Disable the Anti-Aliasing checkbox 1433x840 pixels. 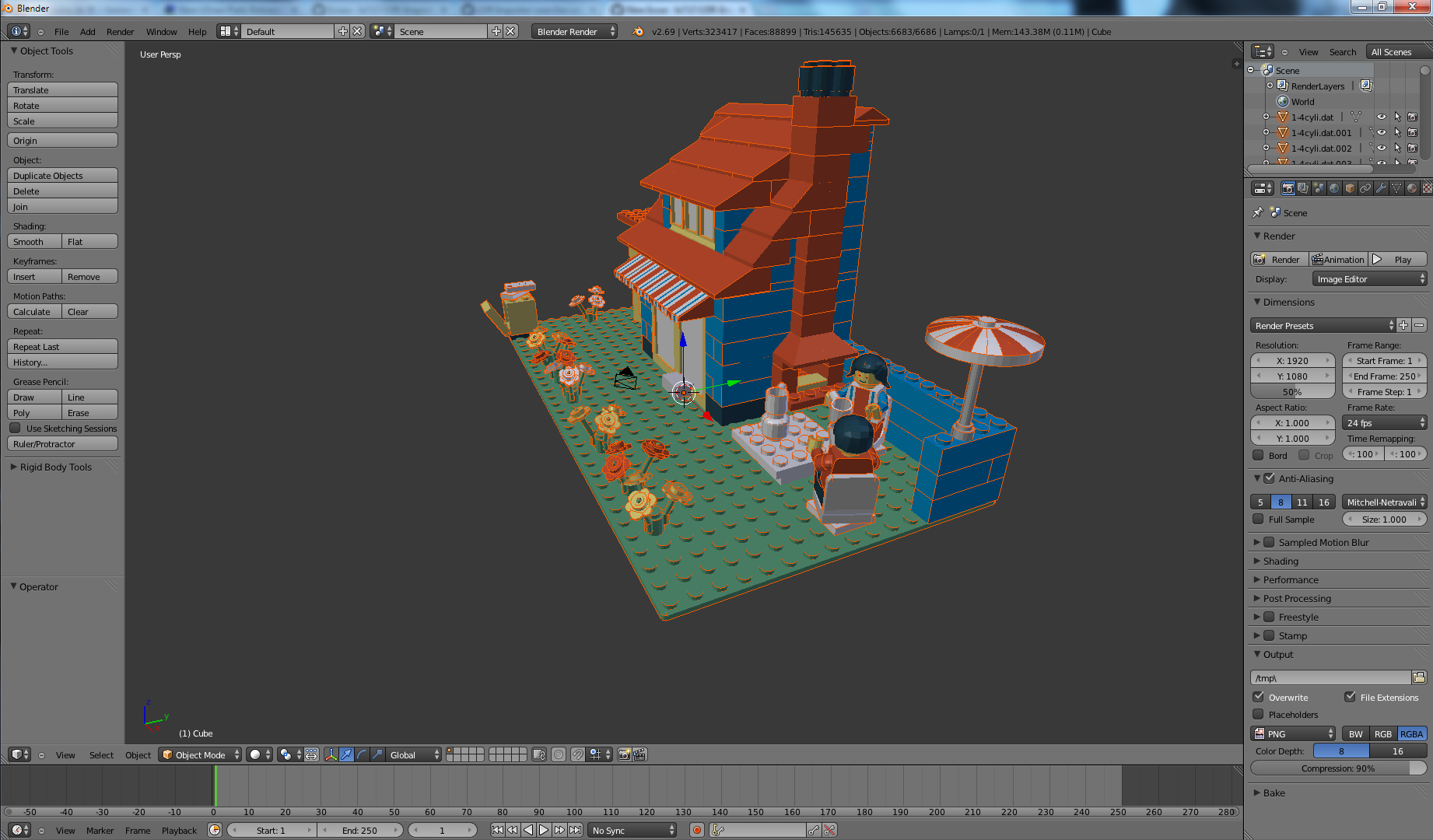1269,478
